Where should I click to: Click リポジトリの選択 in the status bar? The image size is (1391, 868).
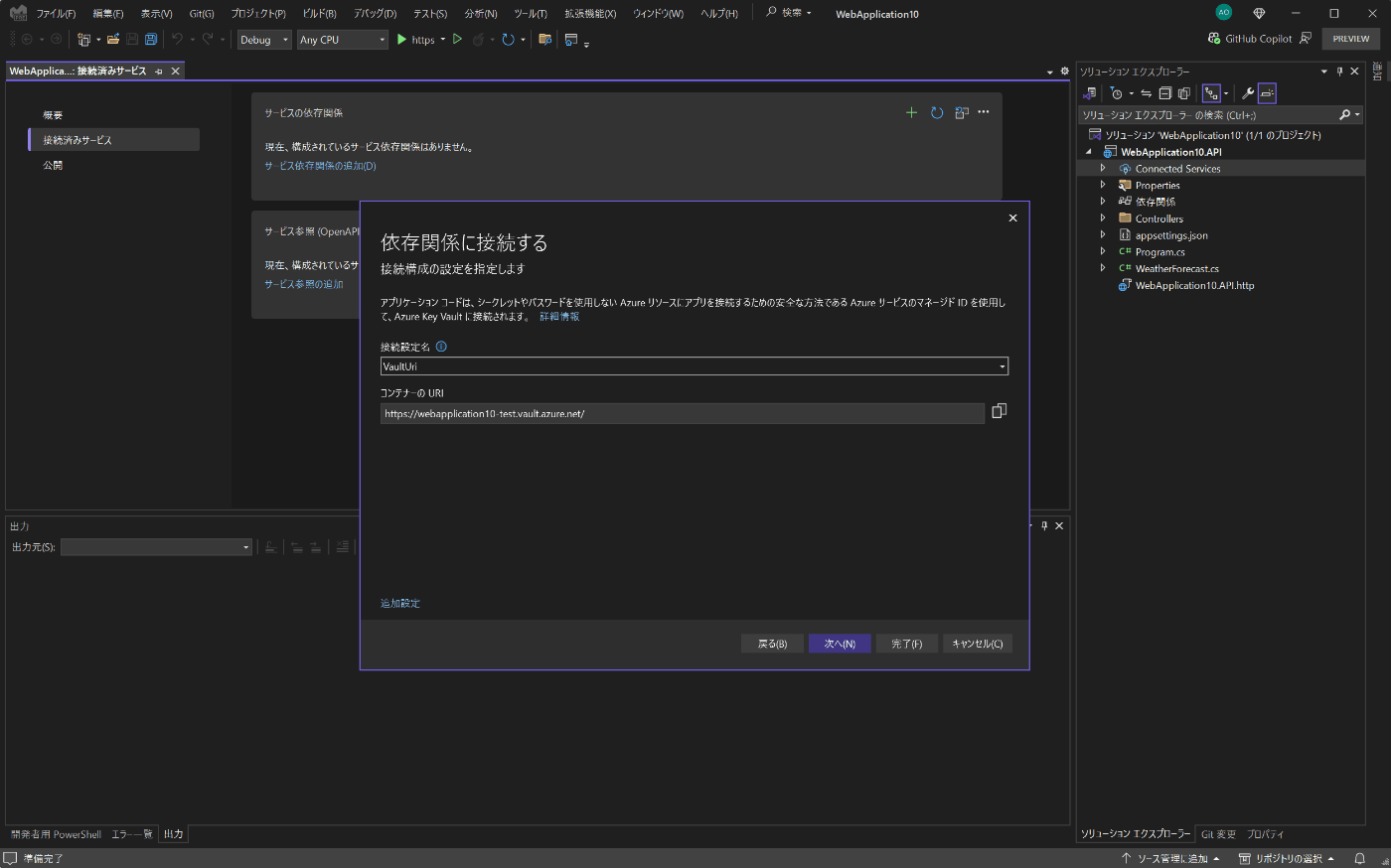[x=1287, y=859]
